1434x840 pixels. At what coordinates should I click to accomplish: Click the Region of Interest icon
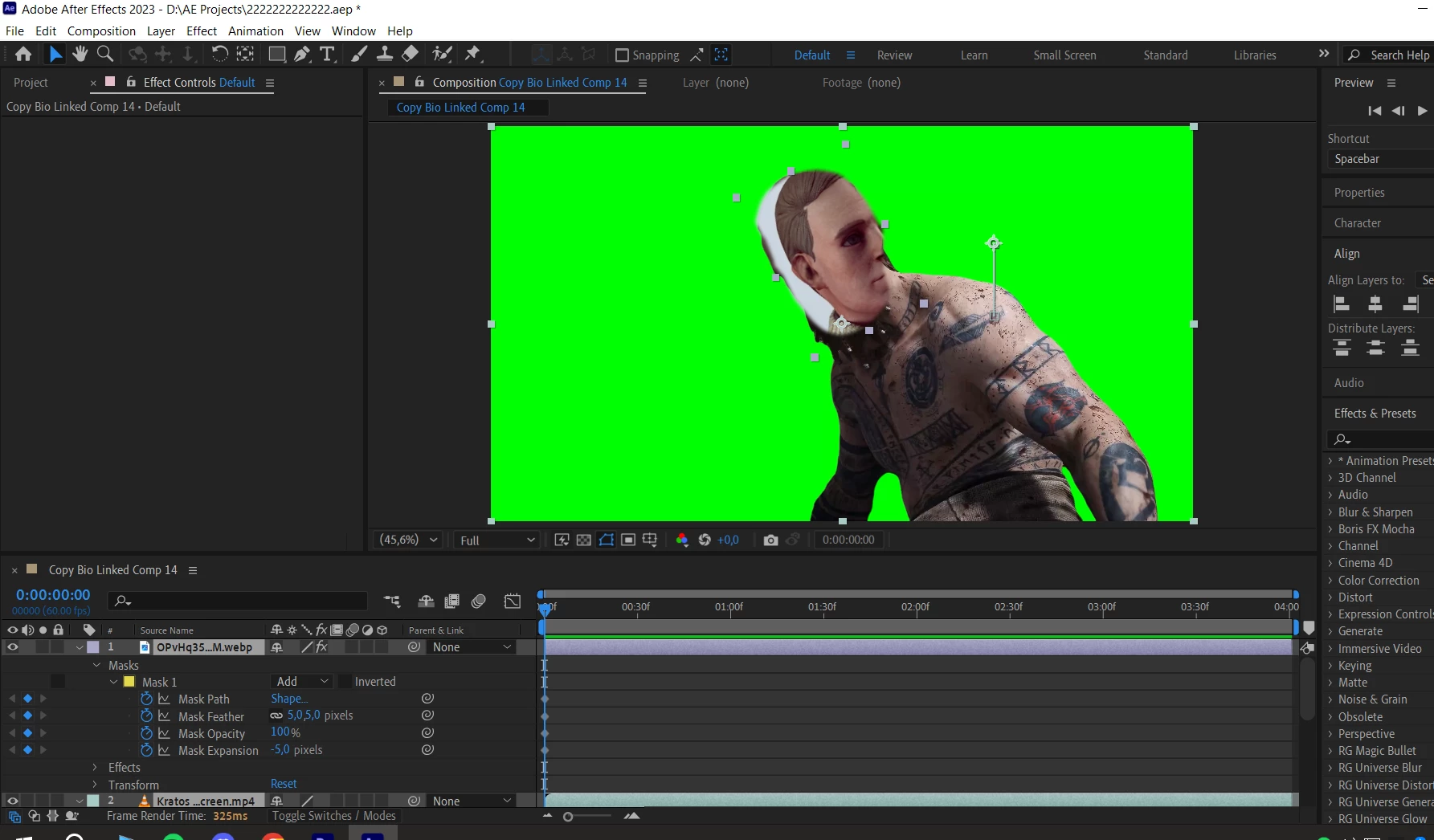pos(628,540)
